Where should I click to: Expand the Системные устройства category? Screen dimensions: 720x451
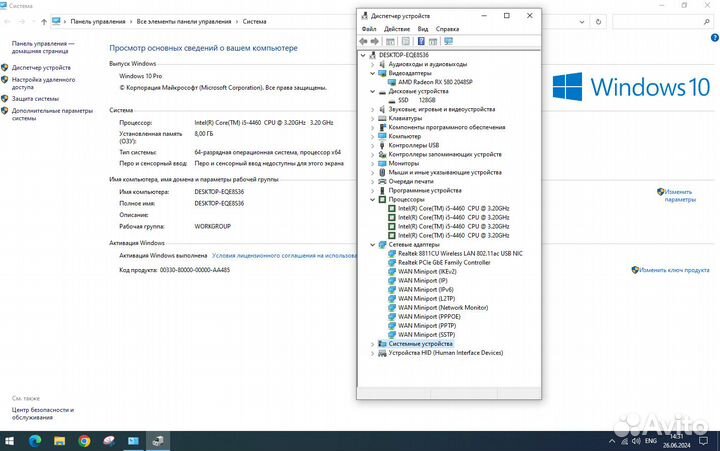(x=372, y=344)
